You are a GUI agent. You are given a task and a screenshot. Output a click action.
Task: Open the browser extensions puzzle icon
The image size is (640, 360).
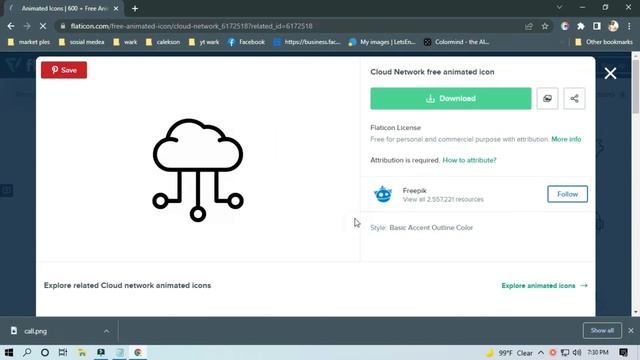[x=580, y=26]
